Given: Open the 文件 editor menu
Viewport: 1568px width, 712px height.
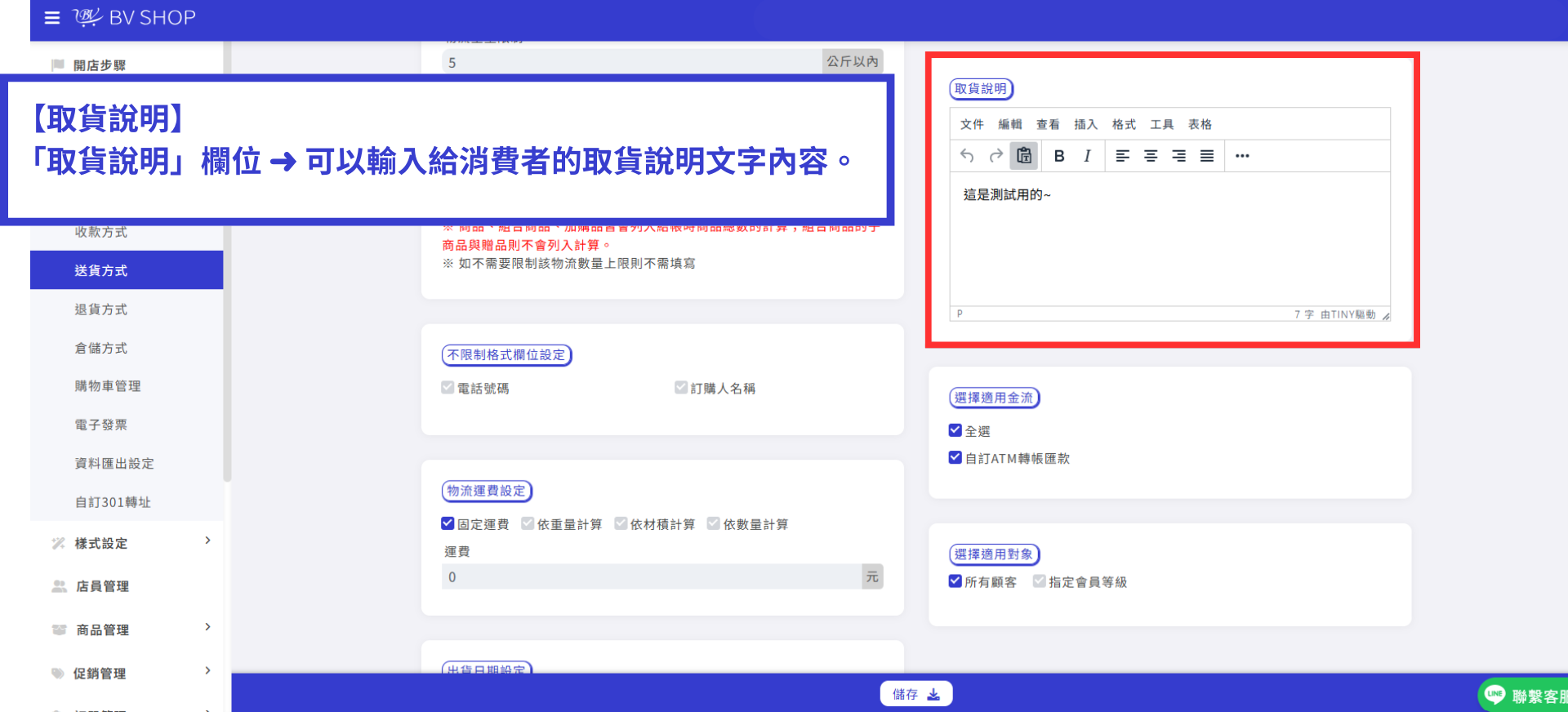Looking at the screenshot, I should [972, 124].
